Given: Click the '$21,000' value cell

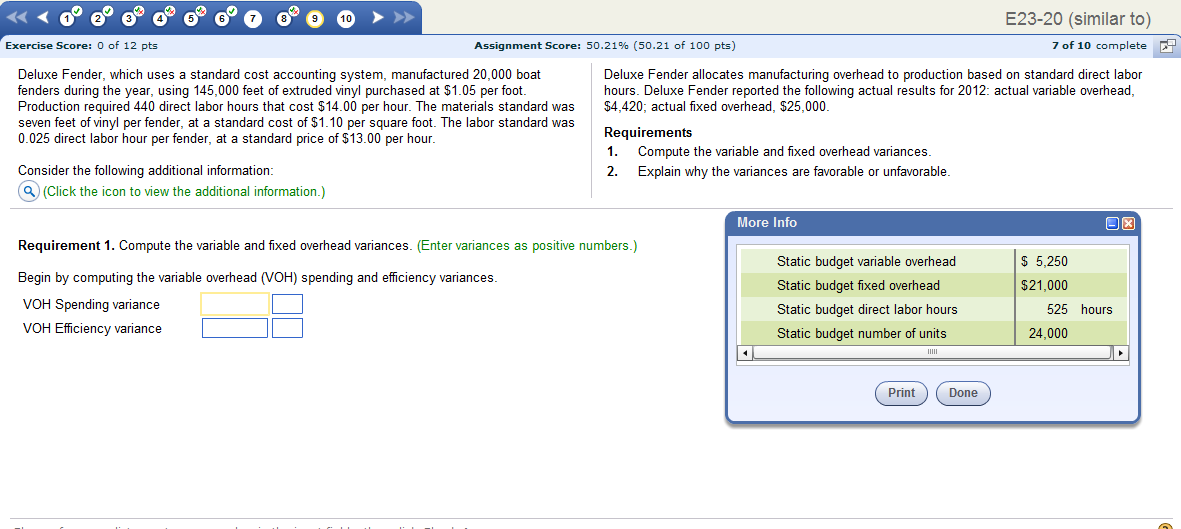Looking at the screenshot, I should [x=1045, y=286].
